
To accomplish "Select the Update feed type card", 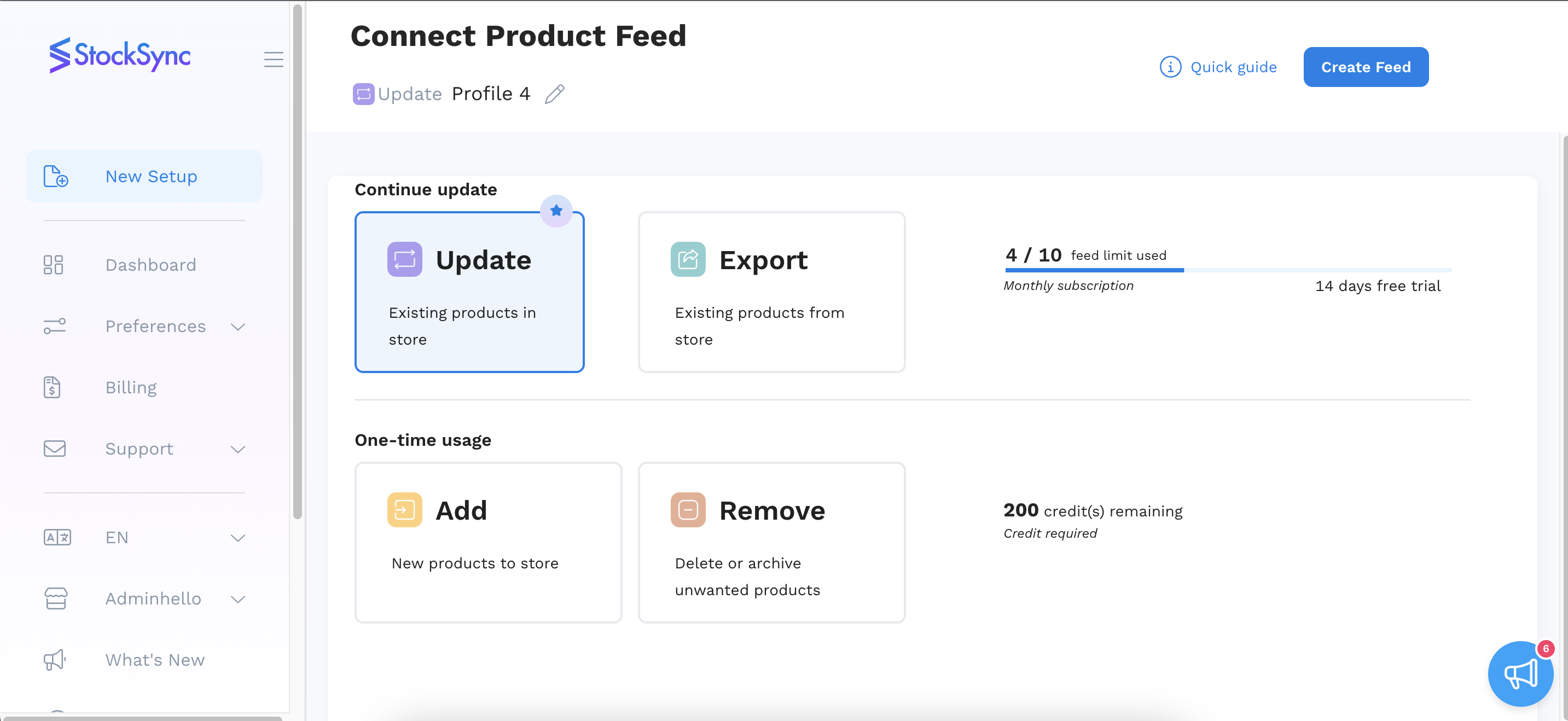I will pyautogui.click(x=469, y=292).
